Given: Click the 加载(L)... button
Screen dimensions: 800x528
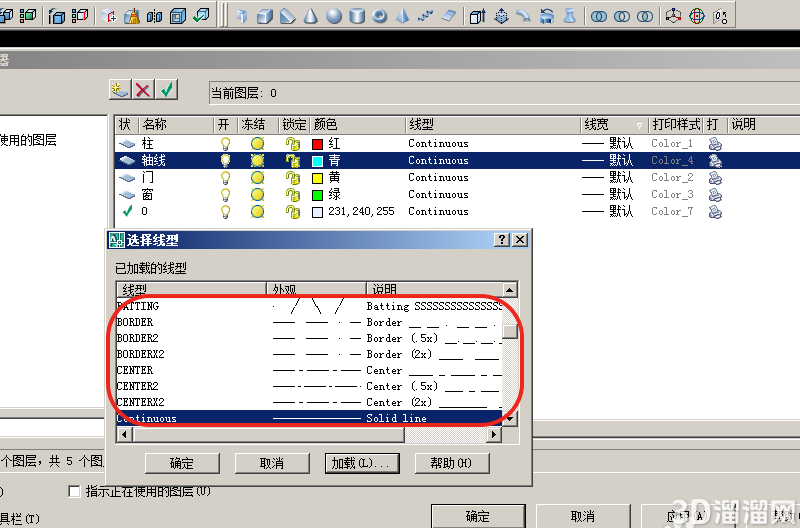Looking at the screenshot, I should pyautogui.click(x=362, y=463).
